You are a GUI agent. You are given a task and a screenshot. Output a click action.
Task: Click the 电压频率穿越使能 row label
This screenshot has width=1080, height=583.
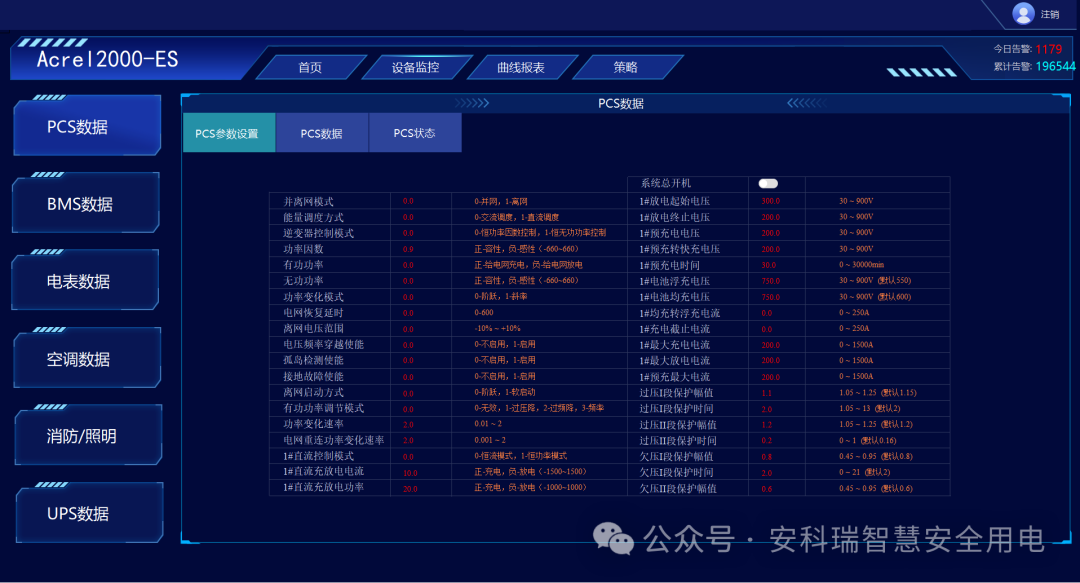pos(324,345)
